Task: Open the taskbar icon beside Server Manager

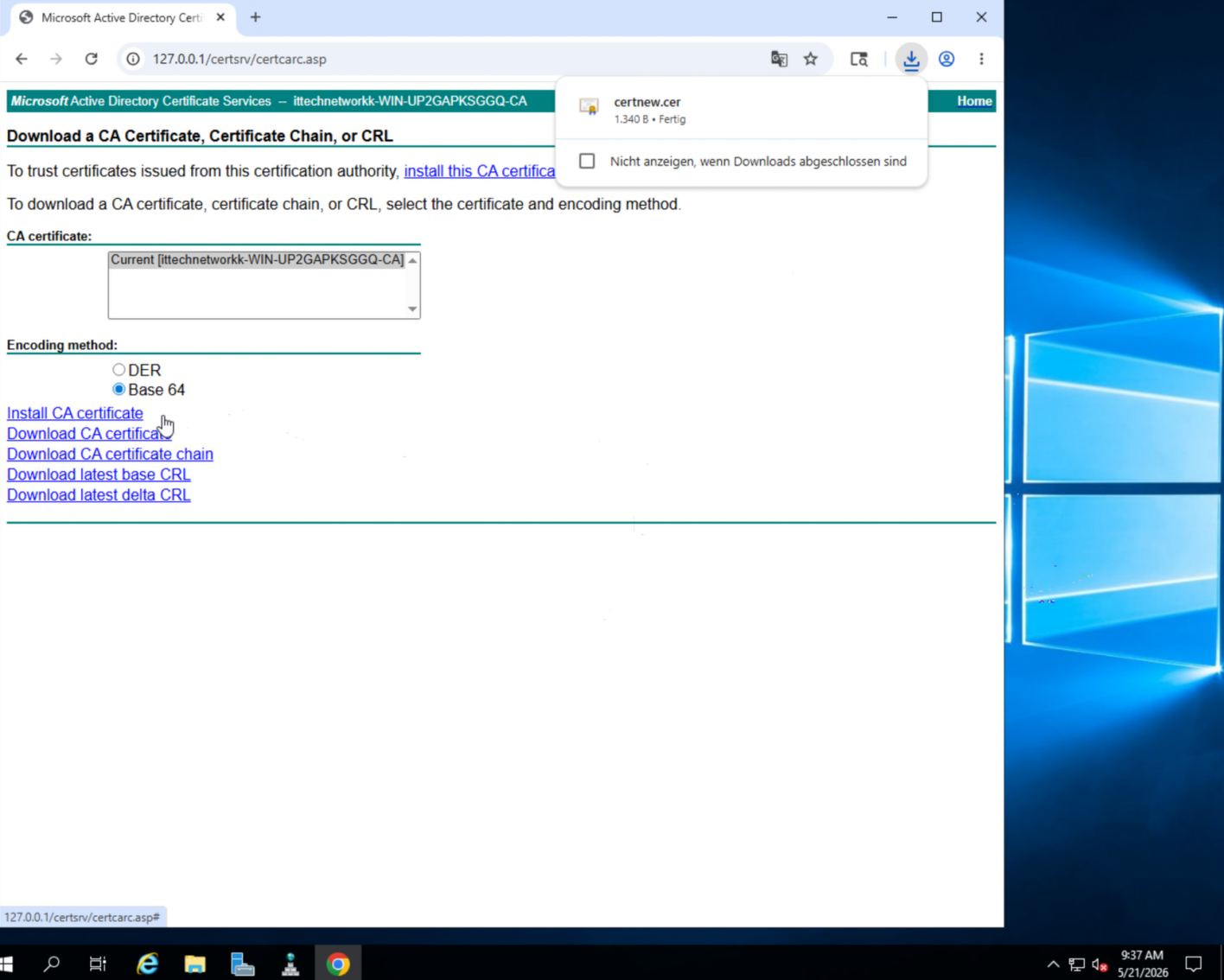Action: pos(290,964)
